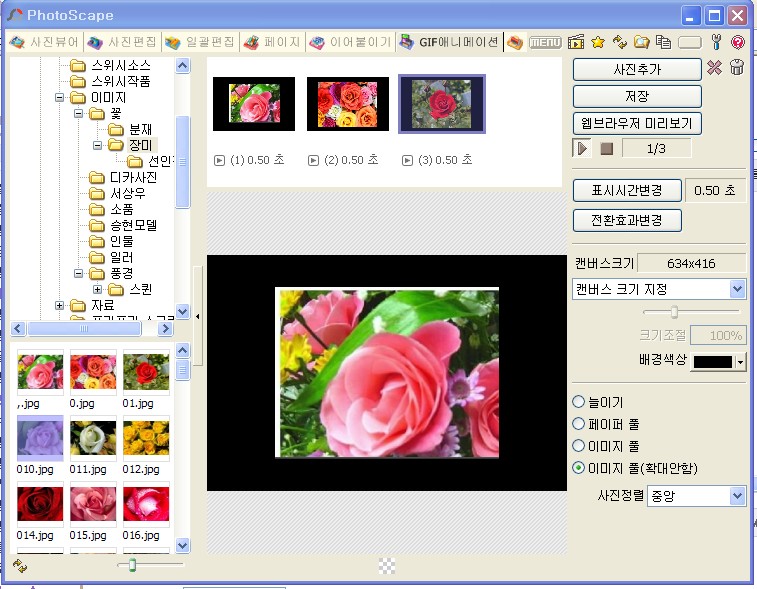This screenshot has width=757, height=589.
Task: Select the second mixed roses frame thumbnail
Action: [348, 104]
